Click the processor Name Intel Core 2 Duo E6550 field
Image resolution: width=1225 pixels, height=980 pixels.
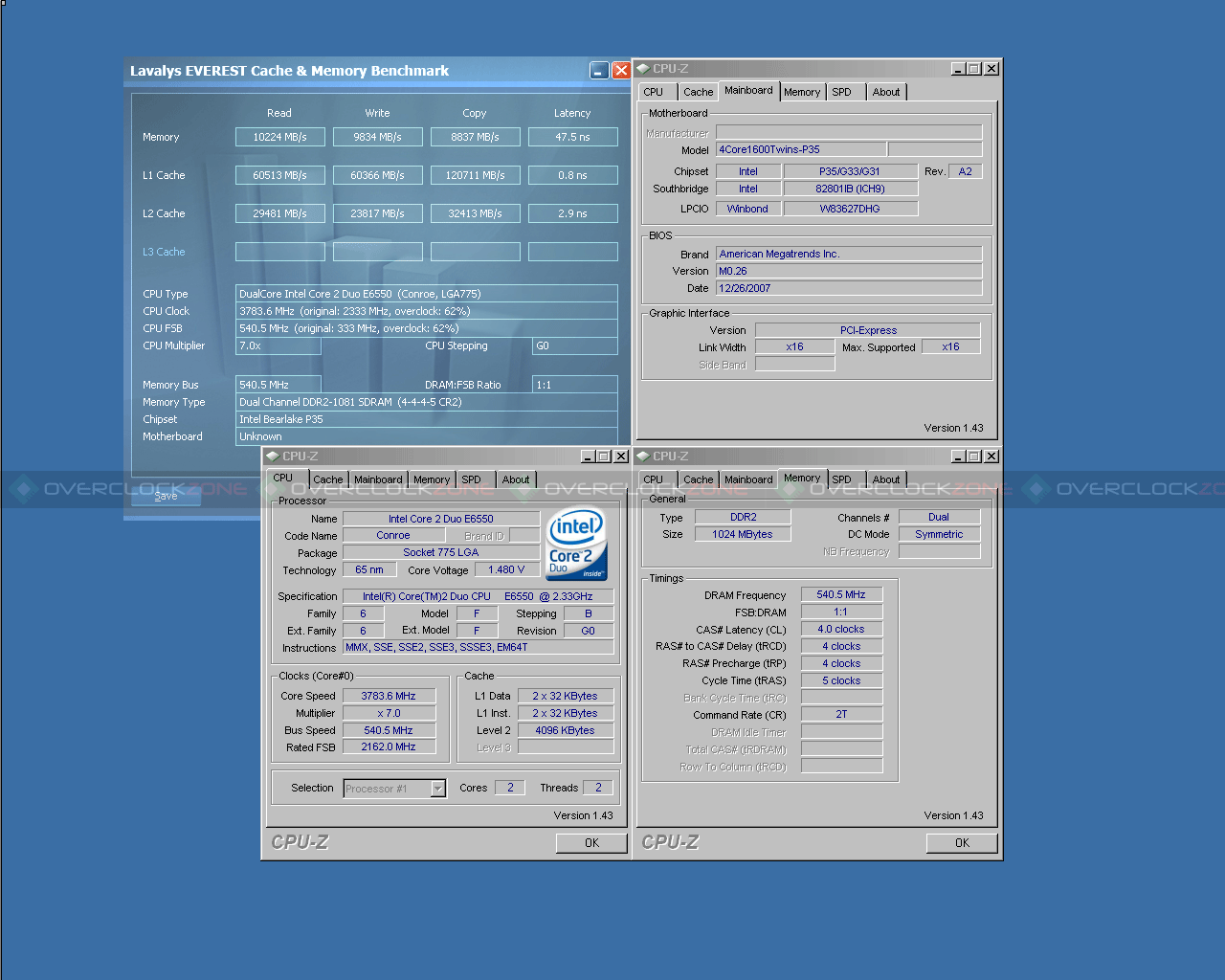(x=441, y=519)
